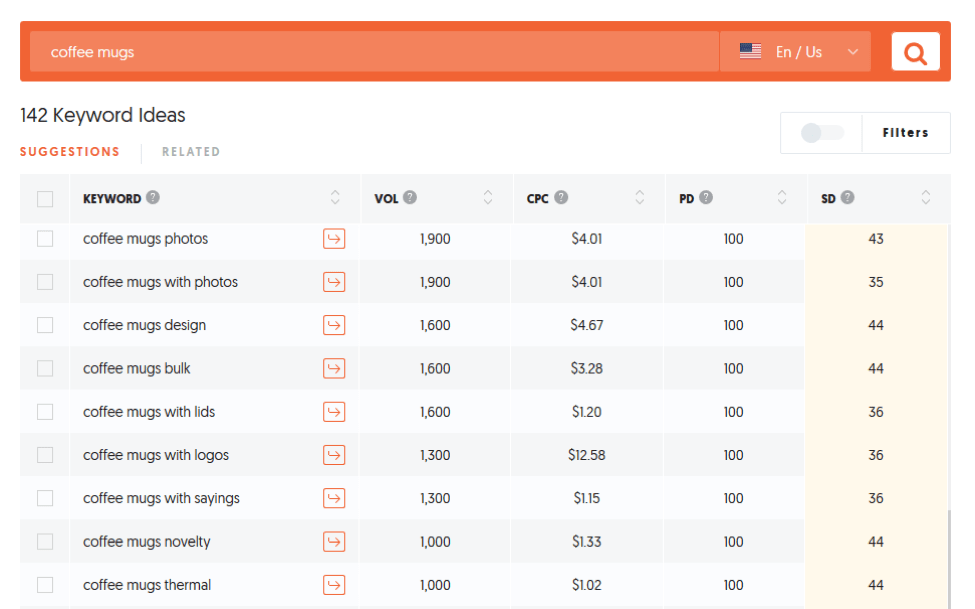The image size is (975, 609).
Task: Sort table by CPC column arrows
Action: click(x=640, y=198)
